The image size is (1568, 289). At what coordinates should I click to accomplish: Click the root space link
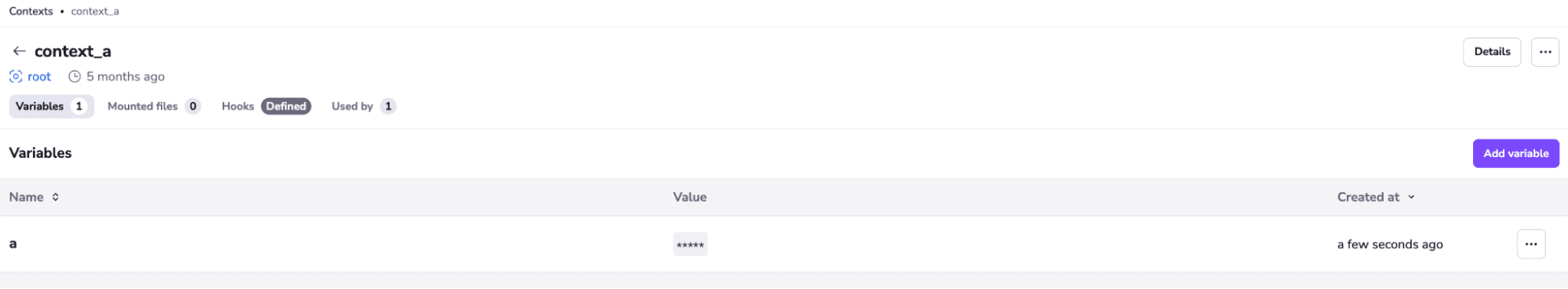(39, 76)
